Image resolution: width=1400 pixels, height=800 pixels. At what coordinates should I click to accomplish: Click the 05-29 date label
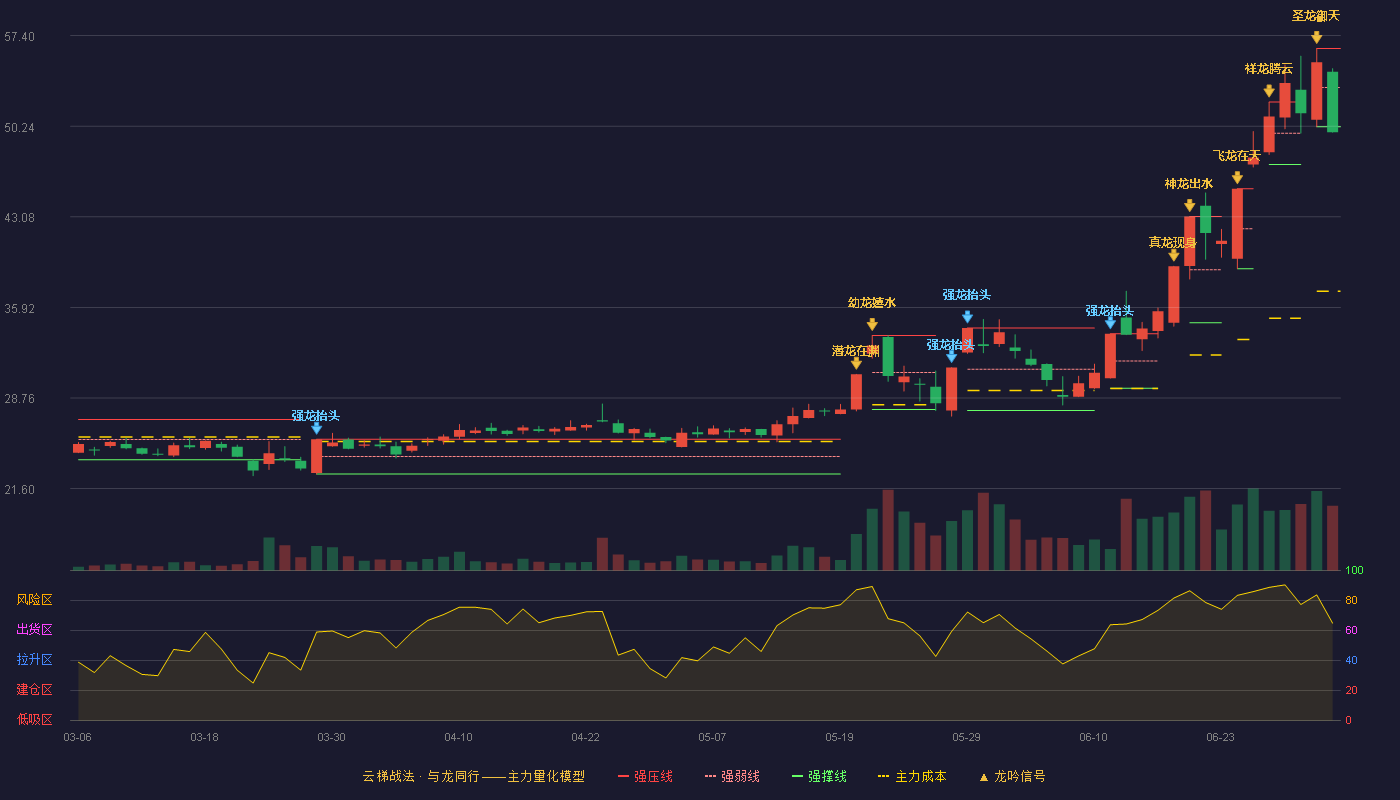coord(966,737)
